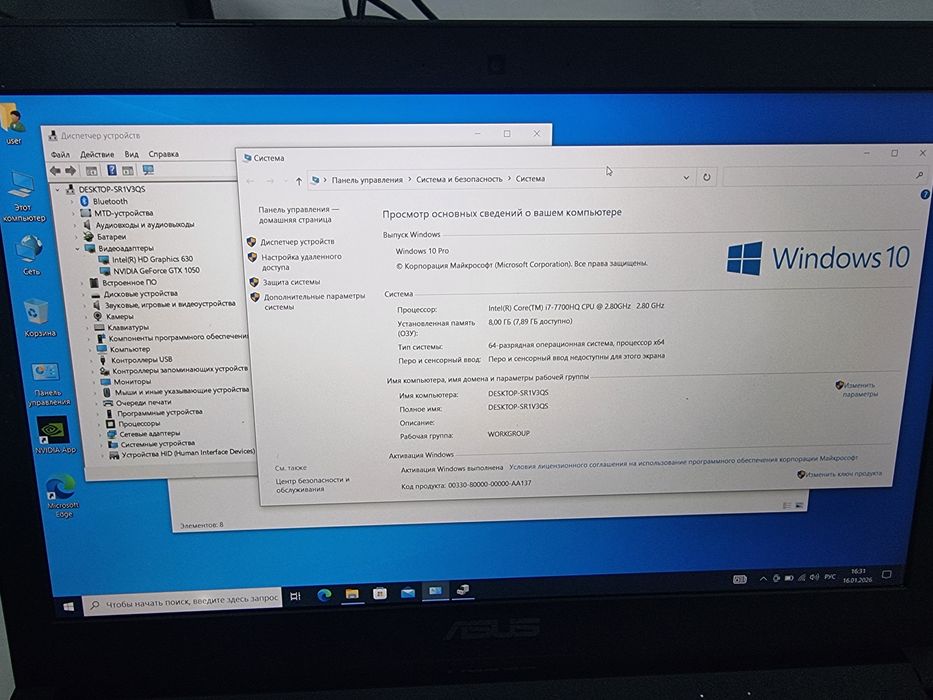The height and width of the screenshot is (700, 933).
Task: Click the up arrow in Система address bar
Action: 299,181
